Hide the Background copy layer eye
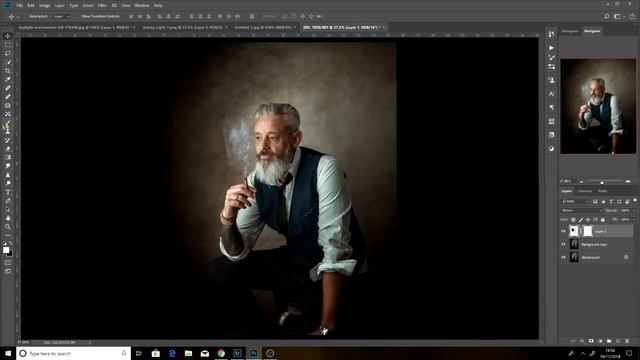Image resolution: width=640 pixels, height=360 pixels. [x=564, y=244]
